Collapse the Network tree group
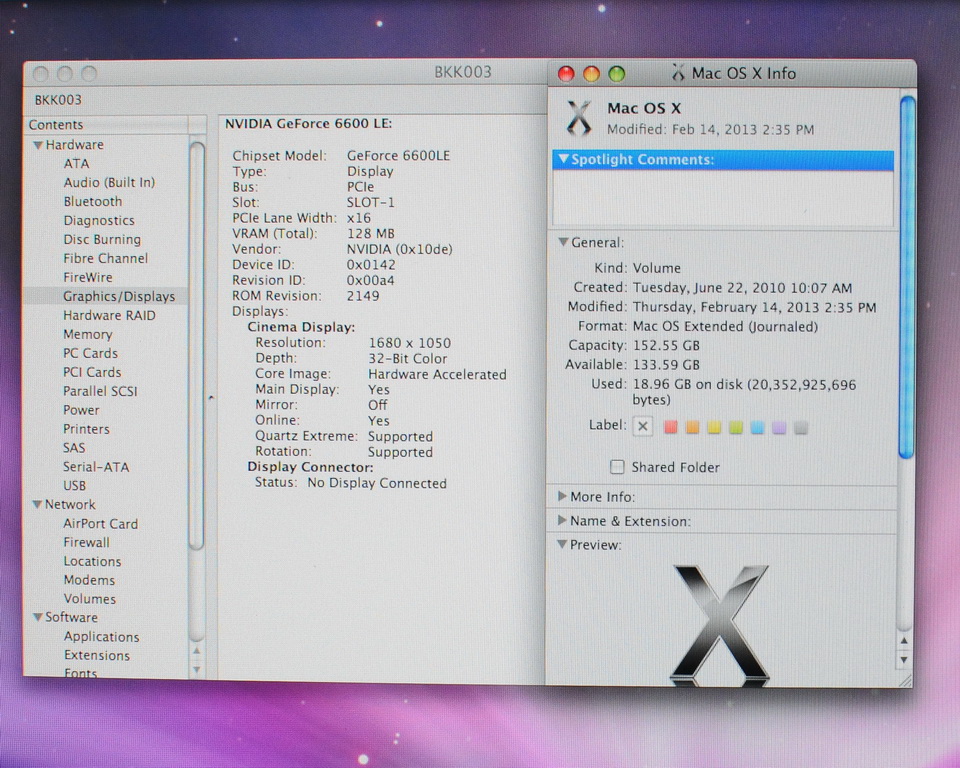The width and height of the screenshot is (960, 768). click(37, 505)
